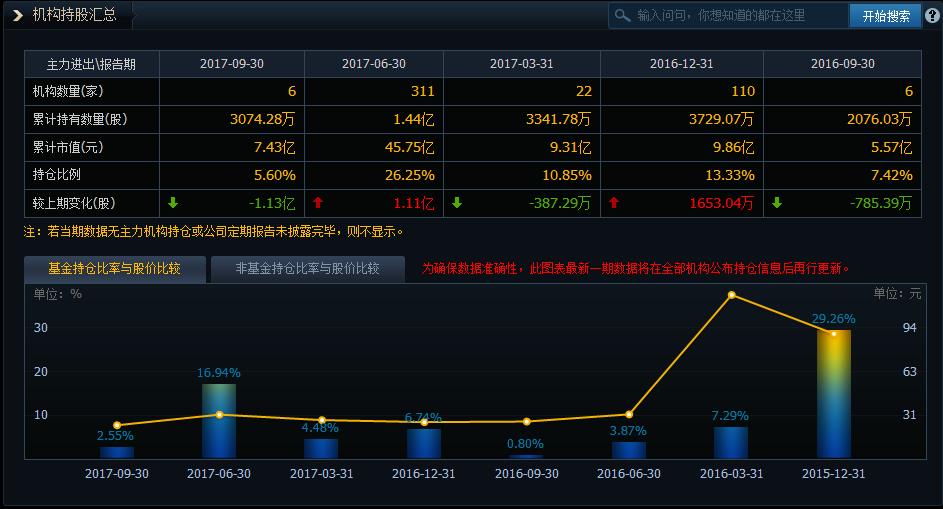Click the price line point at 2016-09-30

(527, 422)
